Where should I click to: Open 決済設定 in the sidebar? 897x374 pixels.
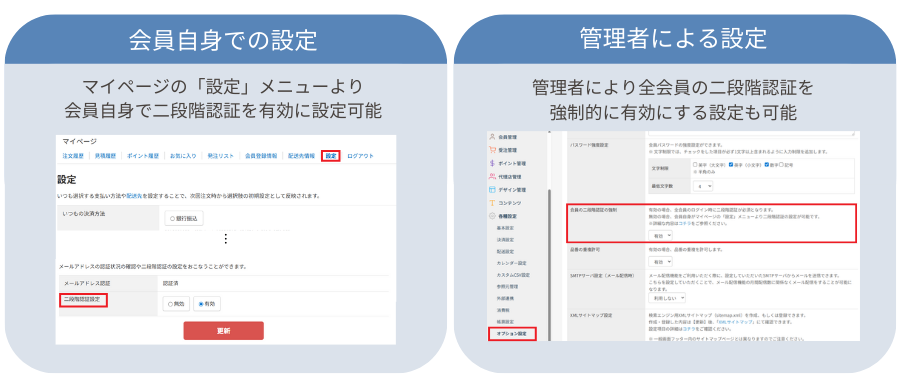(506, 240)
